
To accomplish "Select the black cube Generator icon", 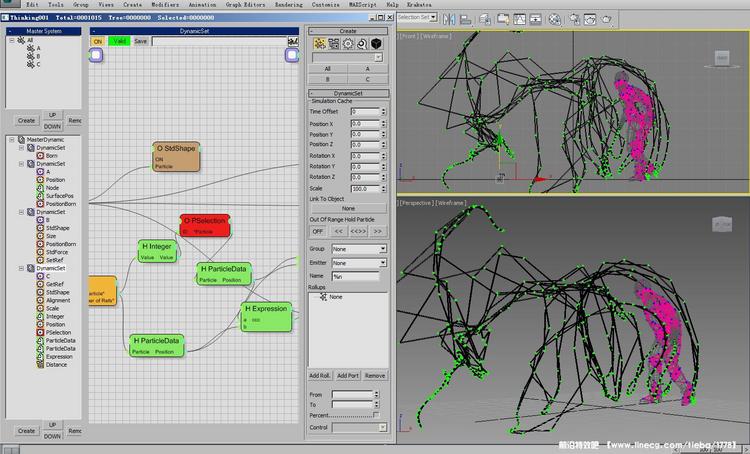I will [376, 44].
